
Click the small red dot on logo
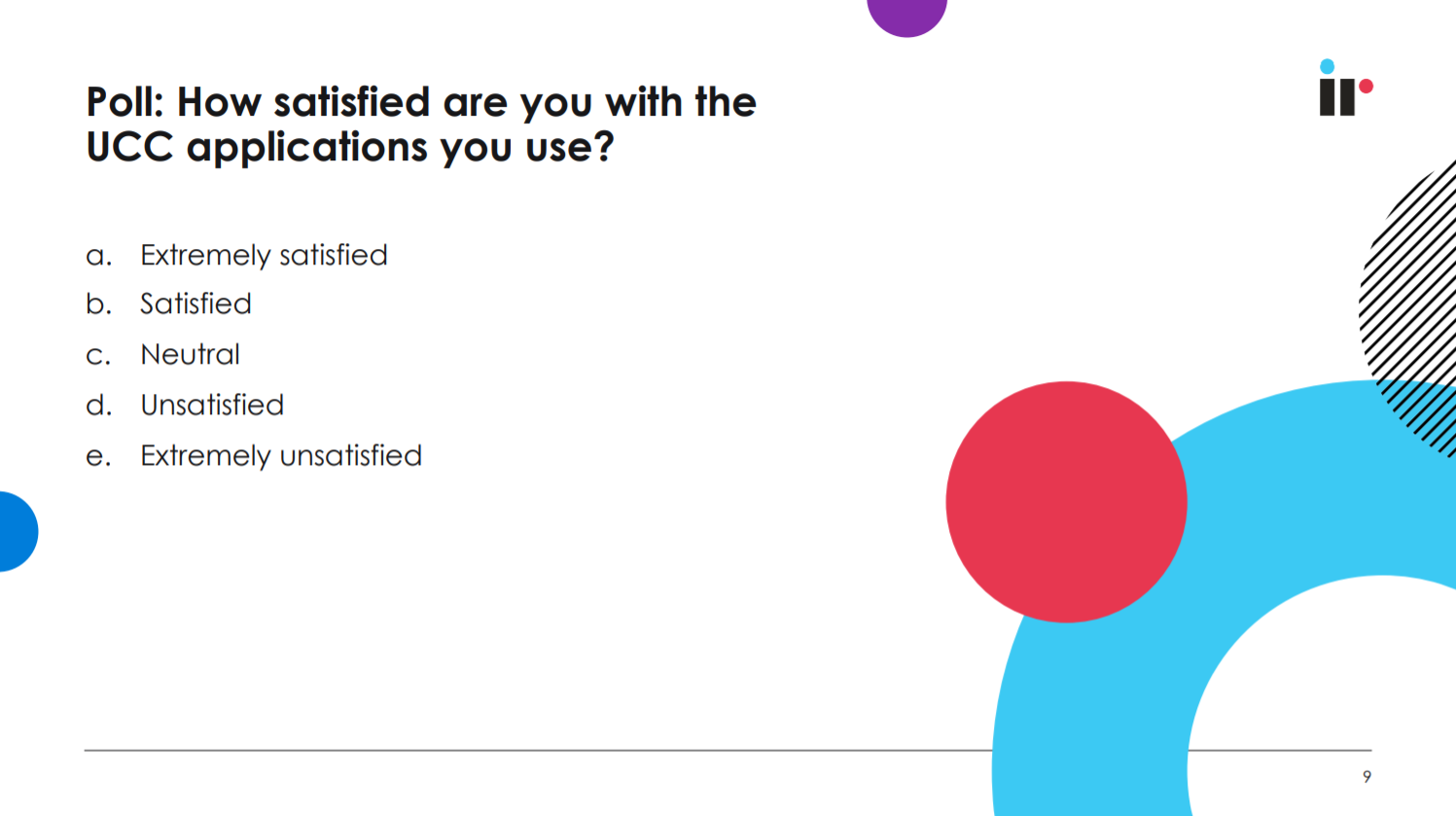[x=1366, y=87]
